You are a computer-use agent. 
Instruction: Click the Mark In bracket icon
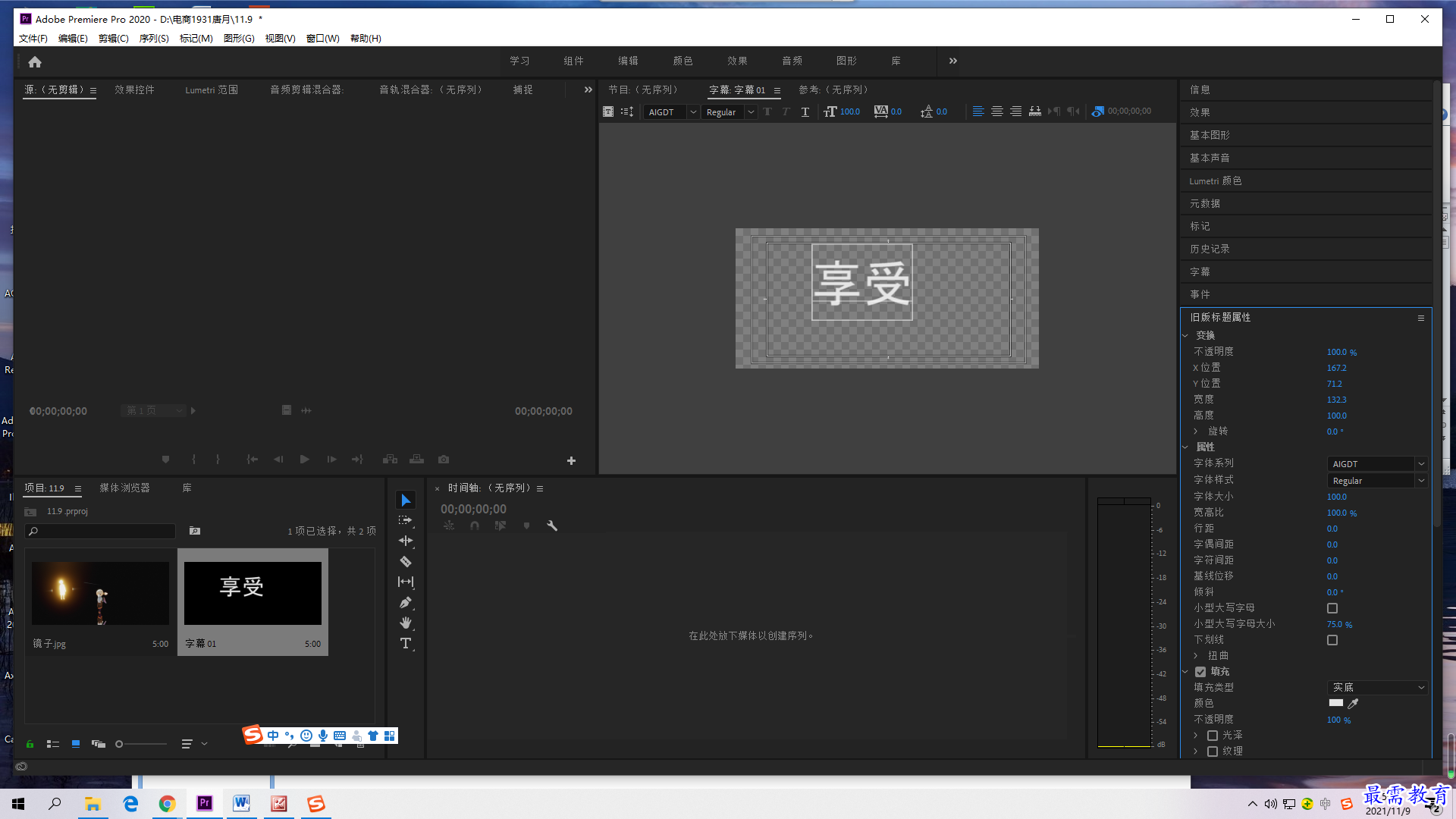[193, 459]
